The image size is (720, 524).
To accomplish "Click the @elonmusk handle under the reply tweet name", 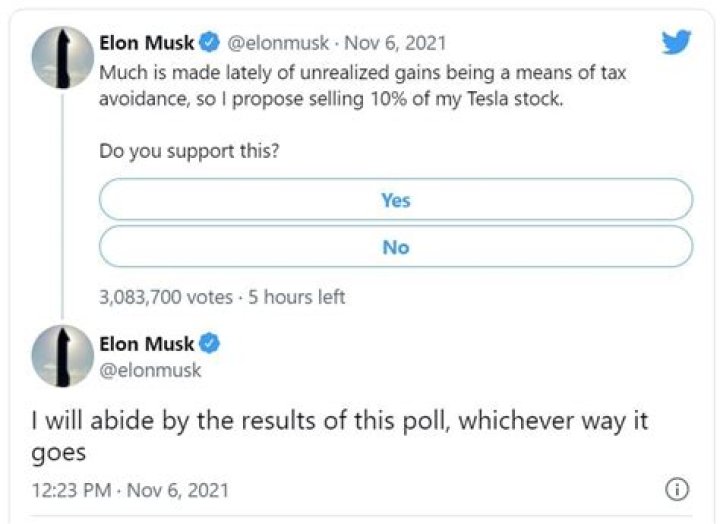I will (150, 370).
